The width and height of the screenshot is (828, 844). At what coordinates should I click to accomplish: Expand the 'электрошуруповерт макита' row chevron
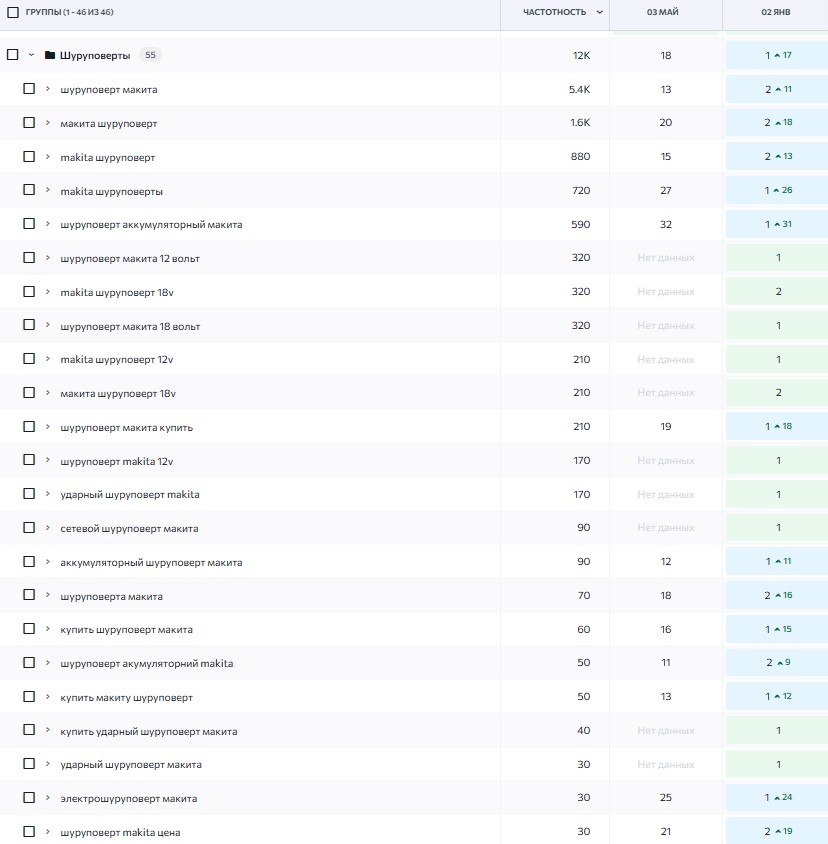47,798
